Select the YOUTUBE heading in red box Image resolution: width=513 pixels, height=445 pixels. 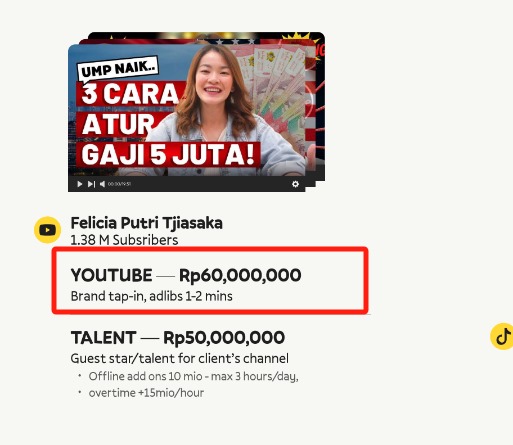click(111, 275)
